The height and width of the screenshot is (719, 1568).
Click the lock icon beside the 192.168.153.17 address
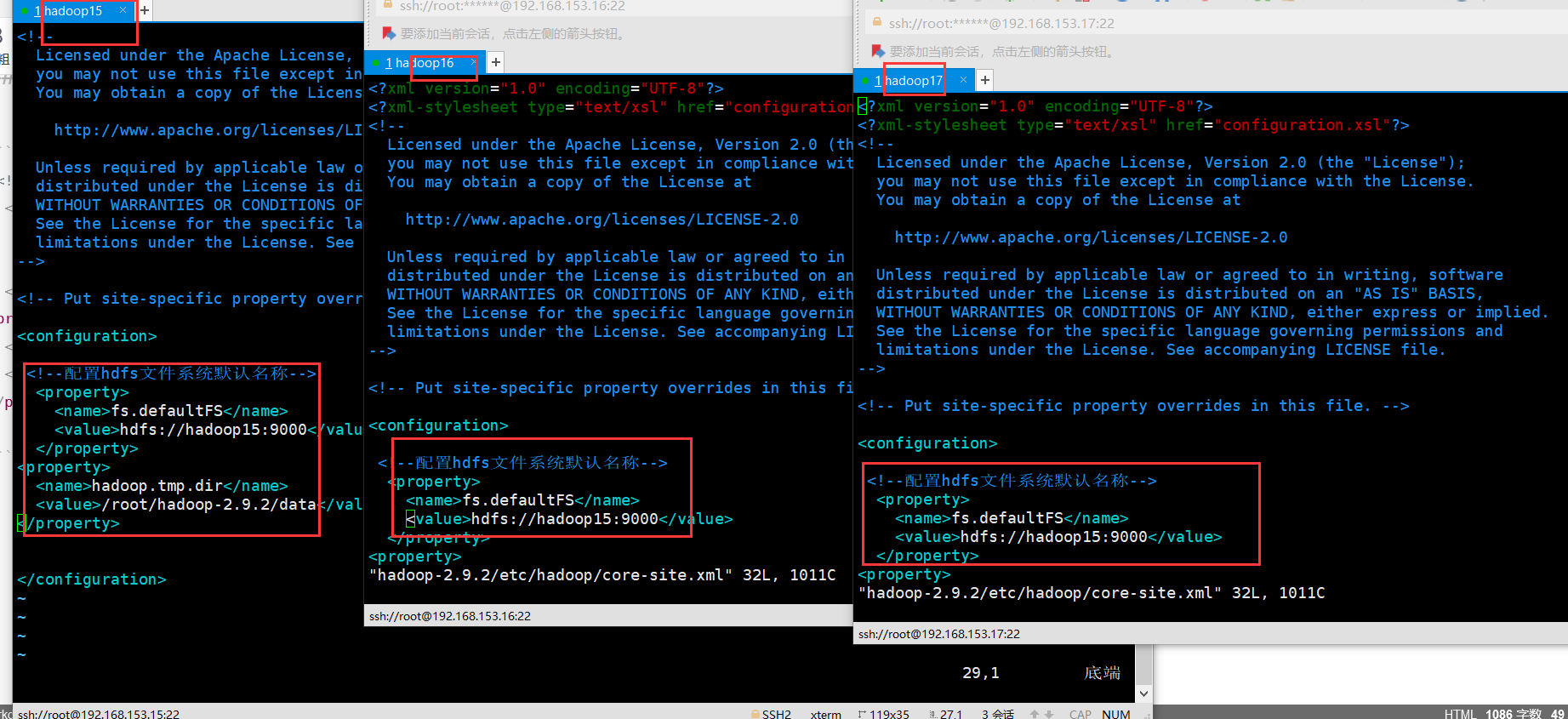[x=877, y=23]
